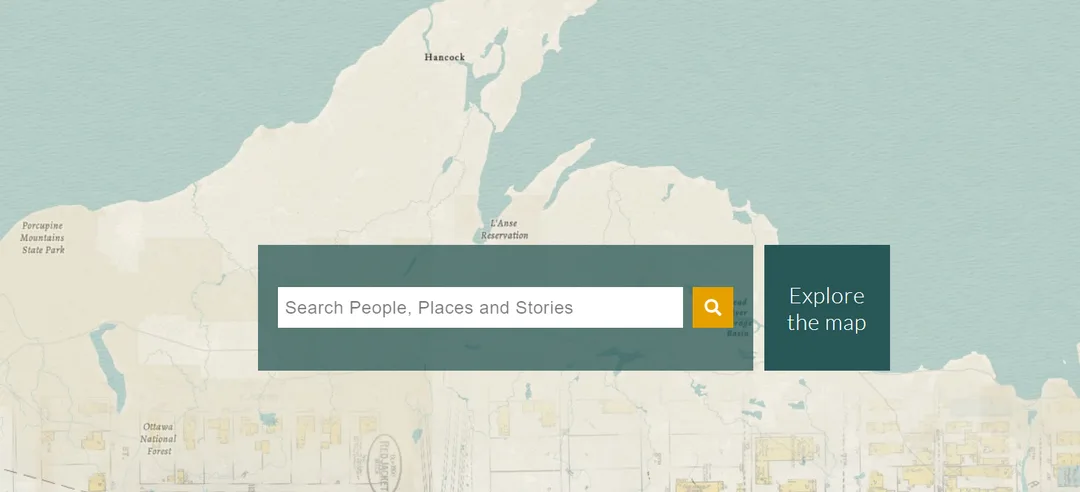Image resolution: width=1080 pixels, height=492 pixels.
Task: Click the teal search panel left of the input
Action: pos(268,307)
